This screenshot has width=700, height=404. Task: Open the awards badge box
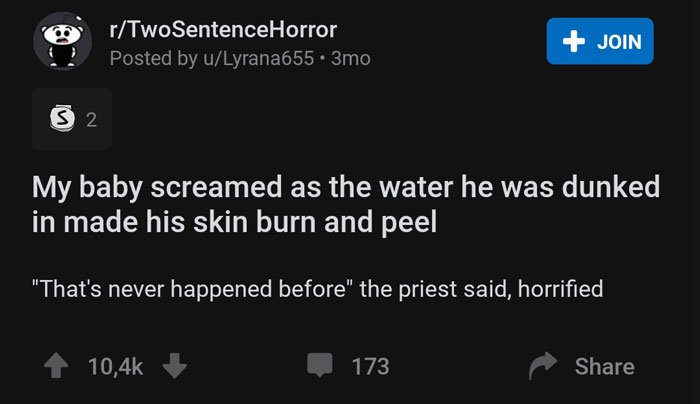72,119
